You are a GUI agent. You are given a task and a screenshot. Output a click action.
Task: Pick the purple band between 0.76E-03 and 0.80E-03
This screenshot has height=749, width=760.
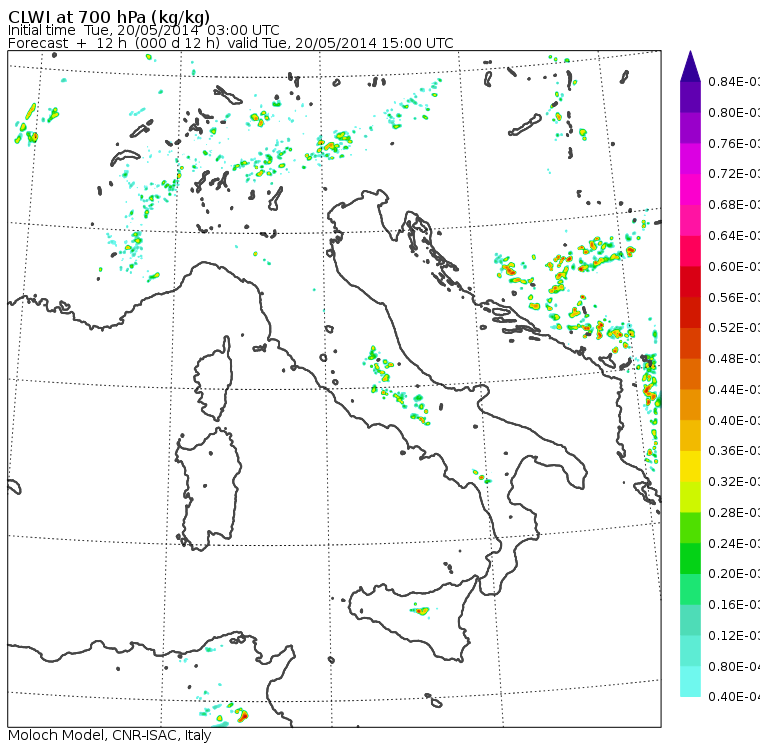pos(690,128)
